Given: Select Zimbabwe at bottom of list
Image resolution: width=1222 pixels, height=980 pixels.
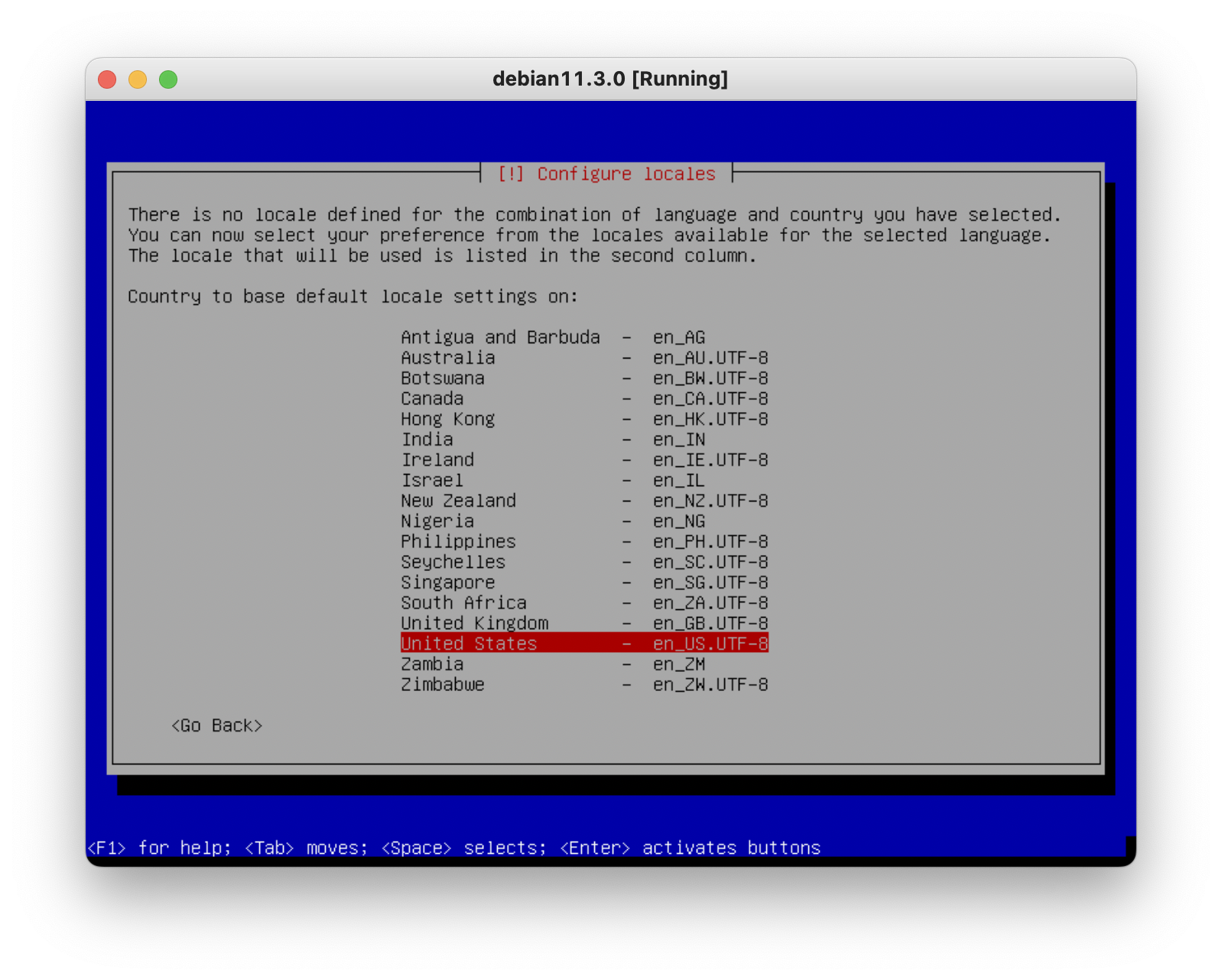Looking at the screenshot, I should (x=584, y=685).
